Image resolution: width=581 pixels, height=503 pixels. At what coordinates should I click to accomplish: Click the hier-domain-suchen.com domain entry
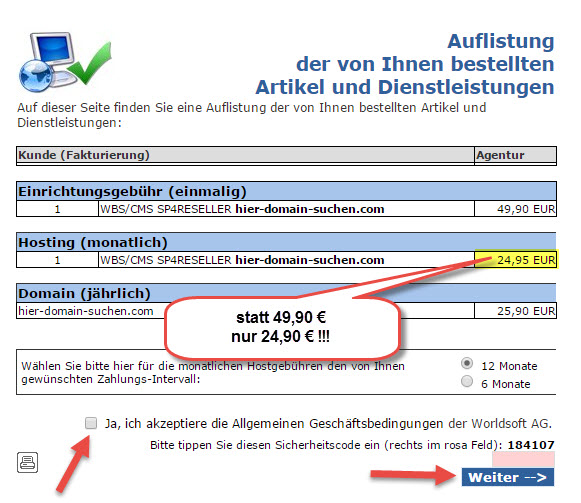(x=86, y=311)
